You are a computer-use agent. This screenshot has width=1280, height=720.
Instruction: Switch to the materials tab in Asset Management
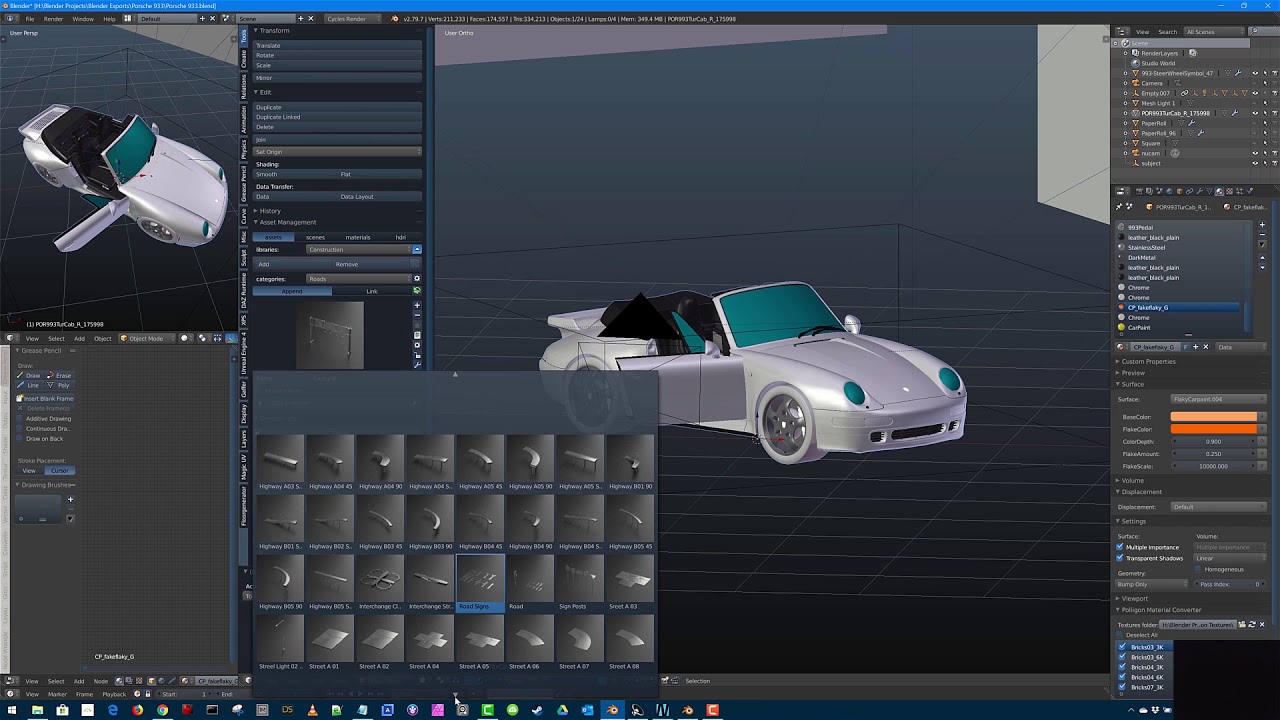pos(358,237)
